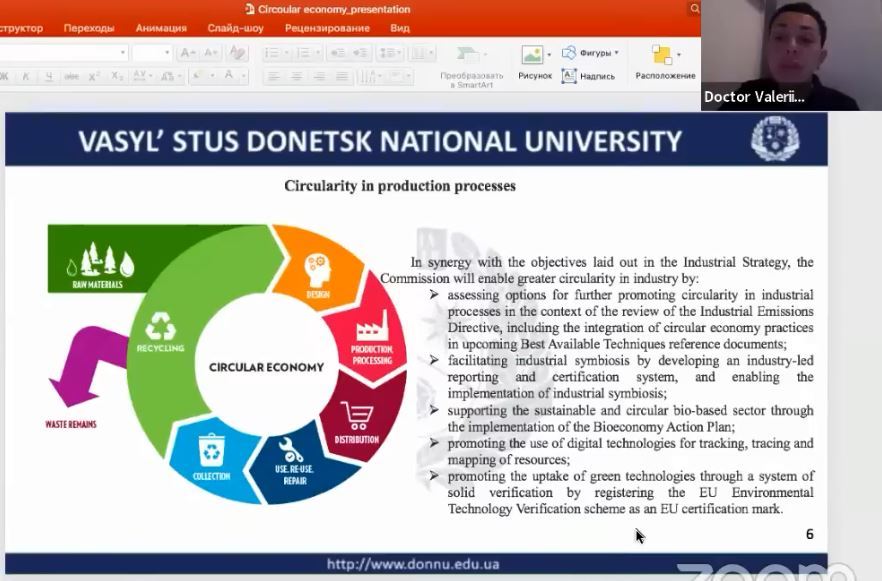Click the title 'Circularity in production processes'

coord(400,186)
